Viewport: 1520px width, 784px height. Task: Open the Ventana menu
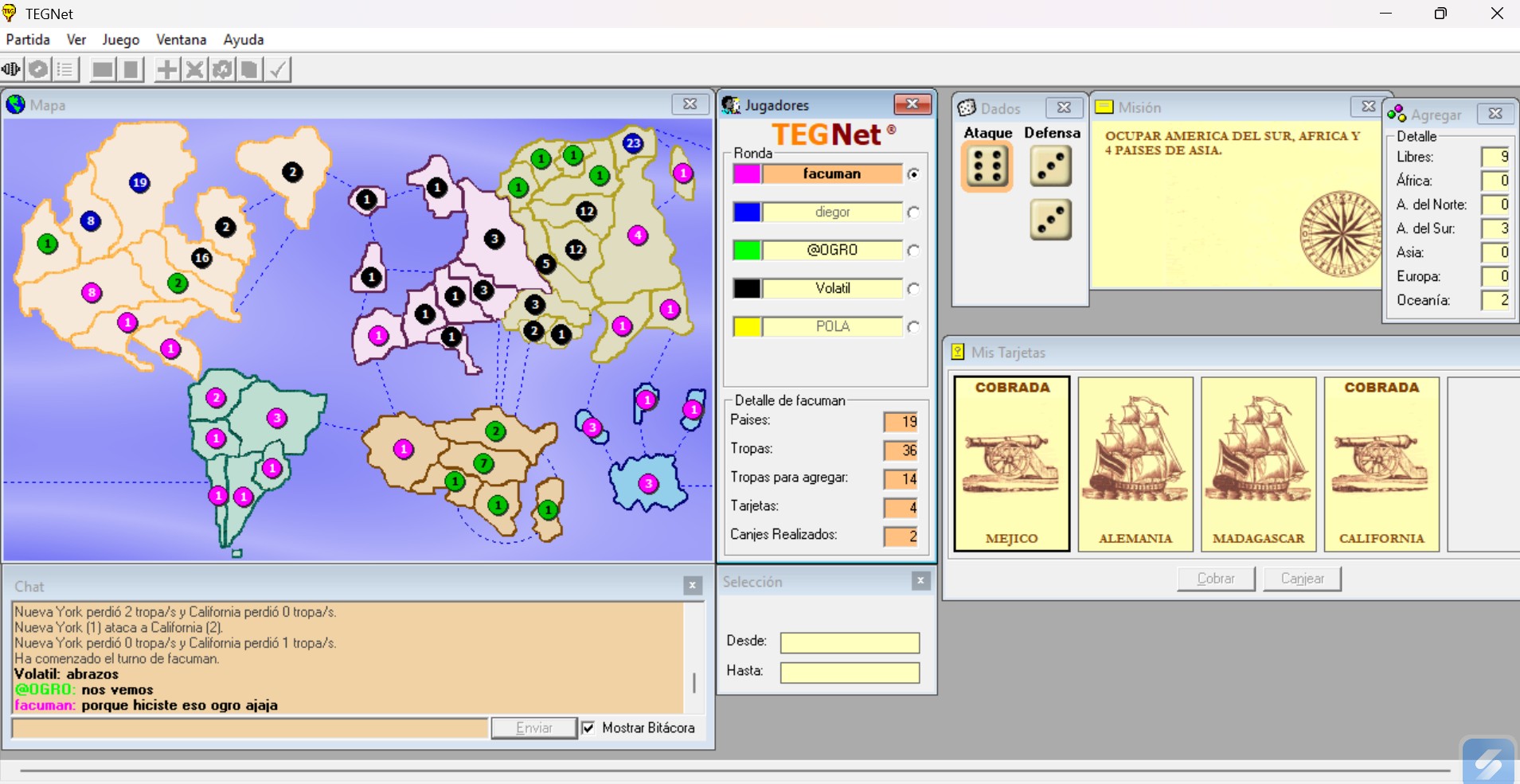pos(181,40)
